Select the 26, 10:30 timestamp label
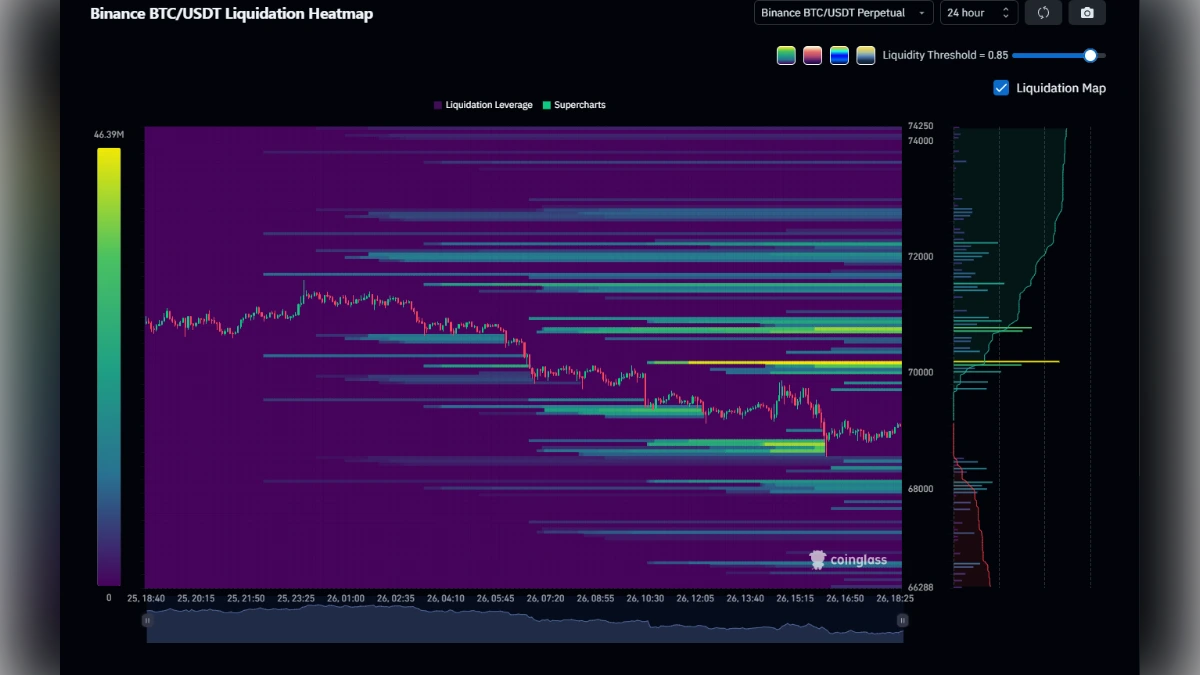 coord(645,598)
